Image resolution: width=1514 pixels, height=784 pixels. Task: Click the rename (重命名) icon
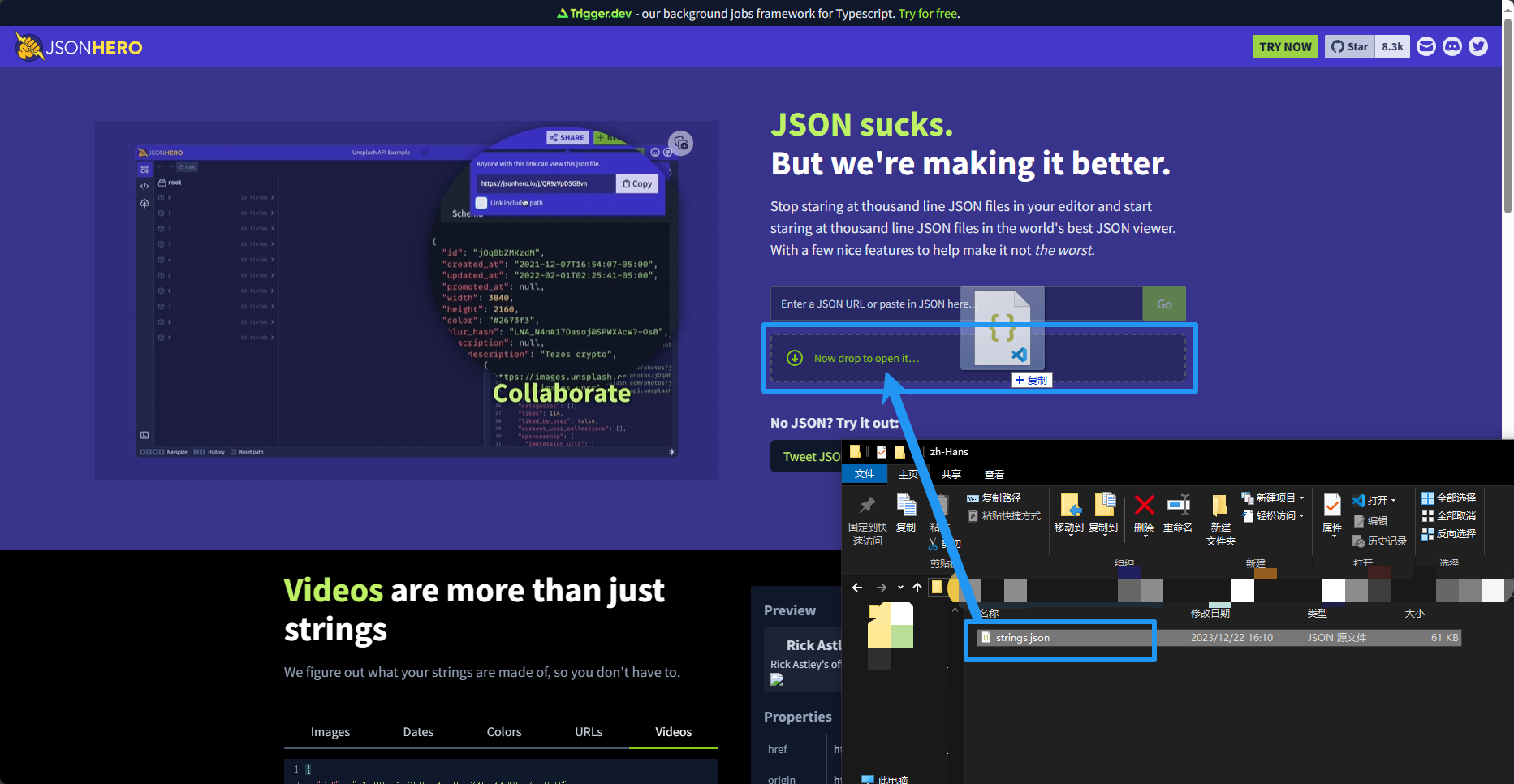coord(1177,506)
